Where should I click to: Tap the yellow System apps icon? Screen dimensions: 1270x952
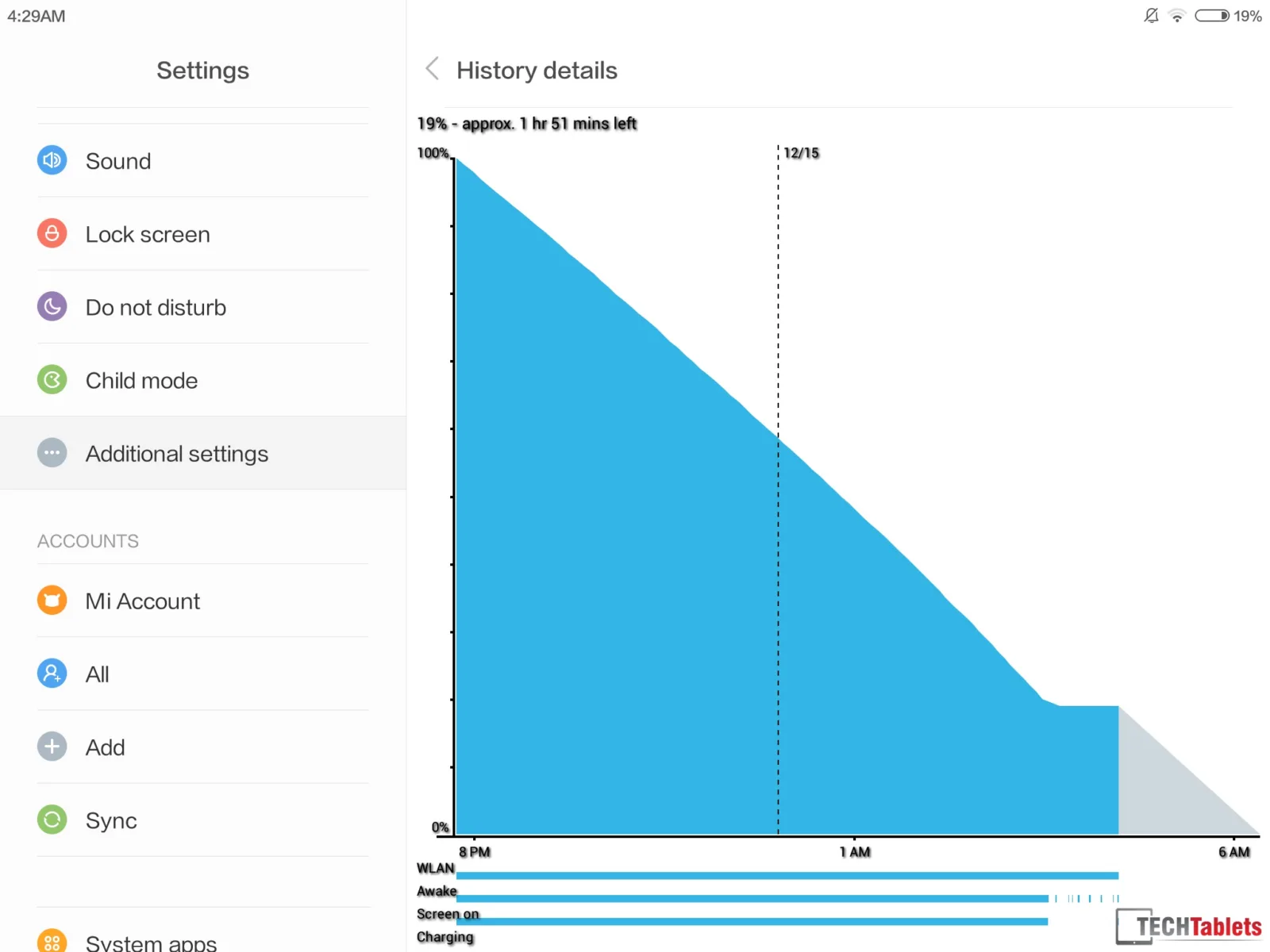pos(52,941)
